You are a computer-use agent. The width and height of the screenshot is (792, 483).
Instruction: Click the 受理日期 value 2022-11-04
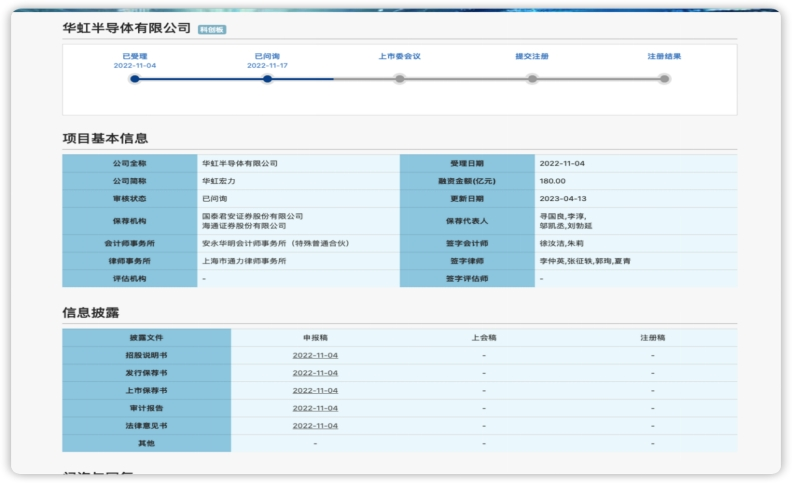click(x=562, y=163)
